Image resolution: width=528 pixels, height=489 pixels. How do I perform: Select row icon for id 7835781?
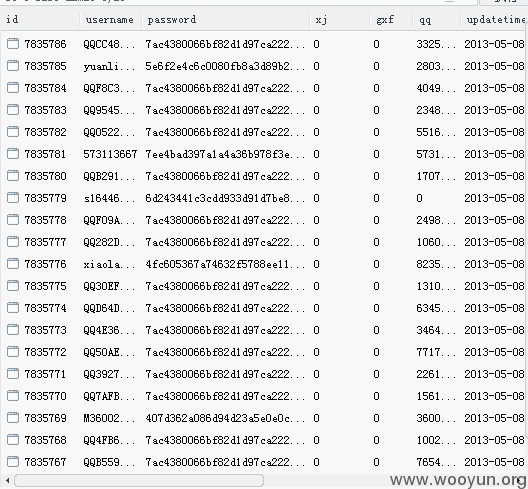13,154
